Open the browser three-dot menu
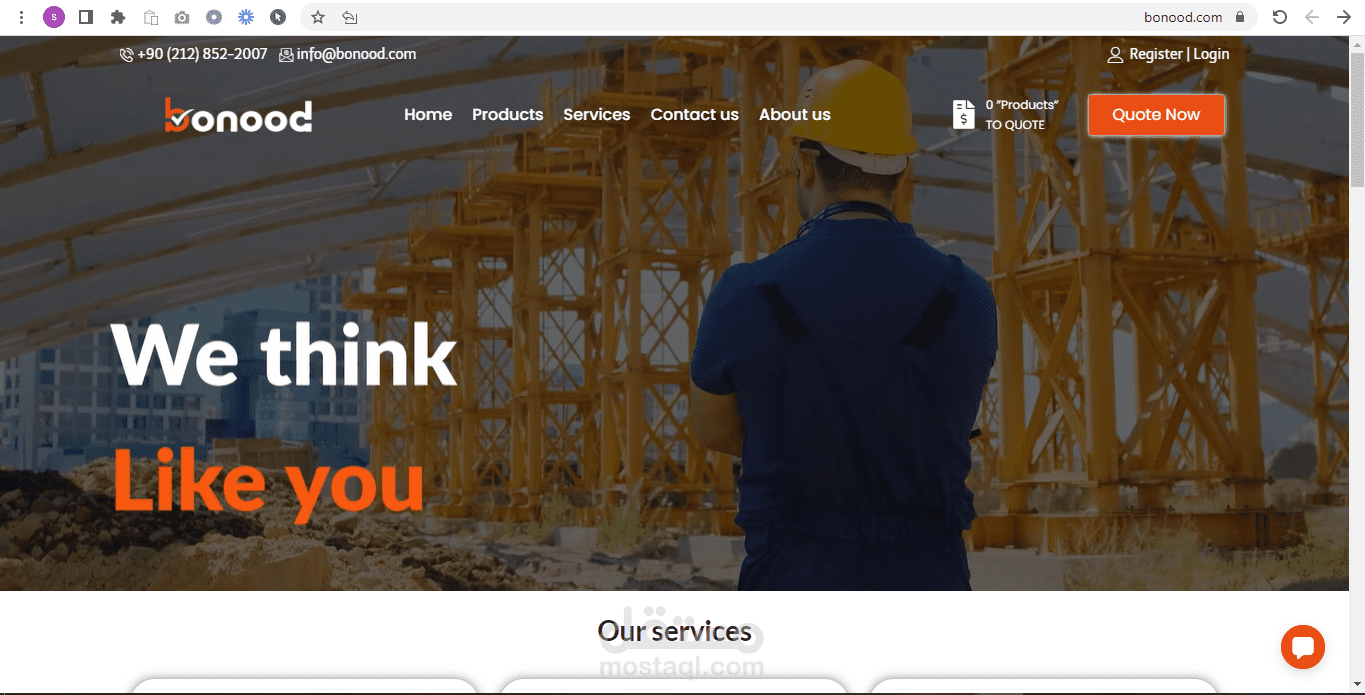The width and height of the screenshot is (1365, 695). pos(21,17)
